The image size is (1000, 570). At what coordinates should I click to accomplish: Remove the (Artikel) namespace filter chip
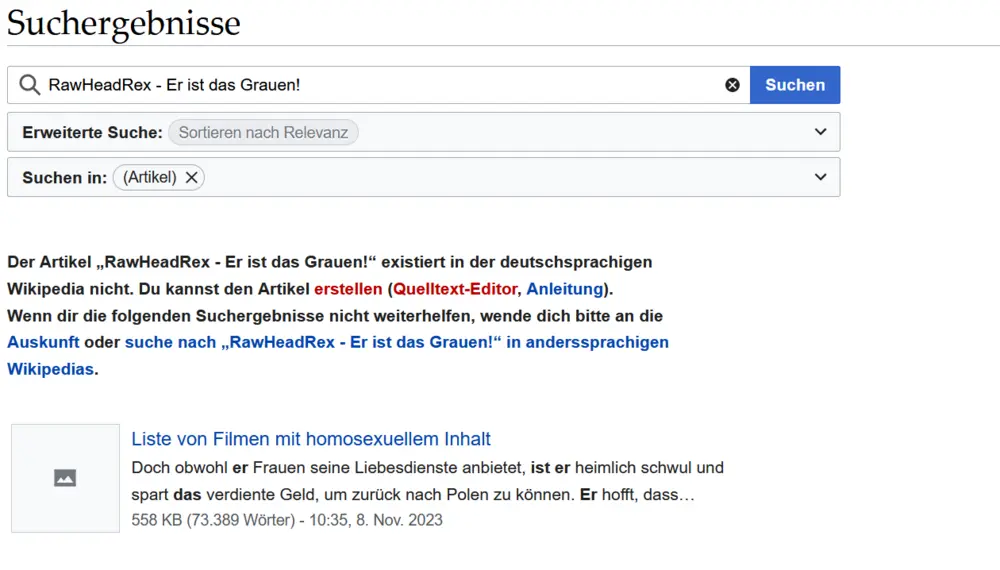[192, 177]
